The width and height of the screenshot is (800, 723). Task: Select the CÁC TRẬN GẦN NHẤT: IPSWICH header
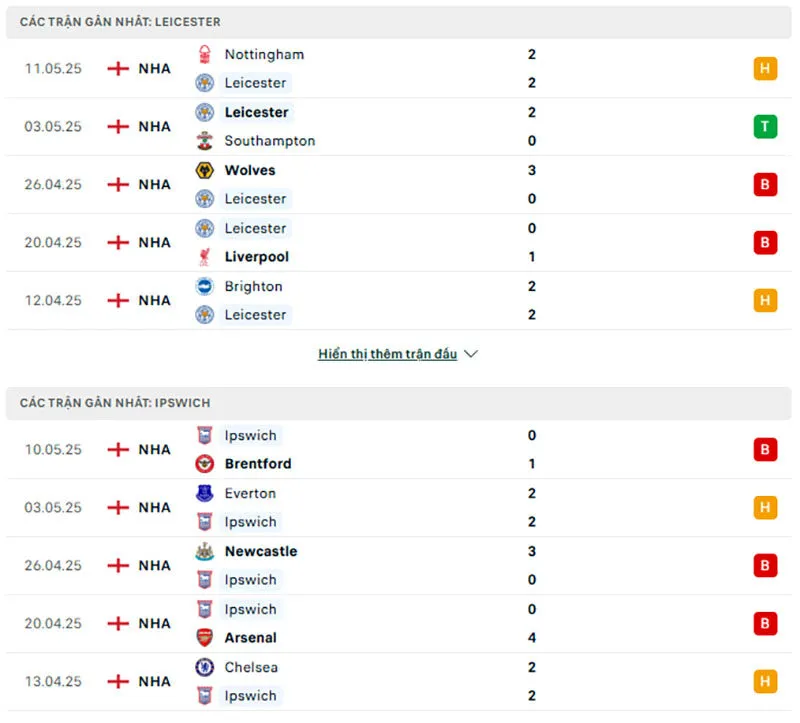pyautogui.click(x=115, y=402)
